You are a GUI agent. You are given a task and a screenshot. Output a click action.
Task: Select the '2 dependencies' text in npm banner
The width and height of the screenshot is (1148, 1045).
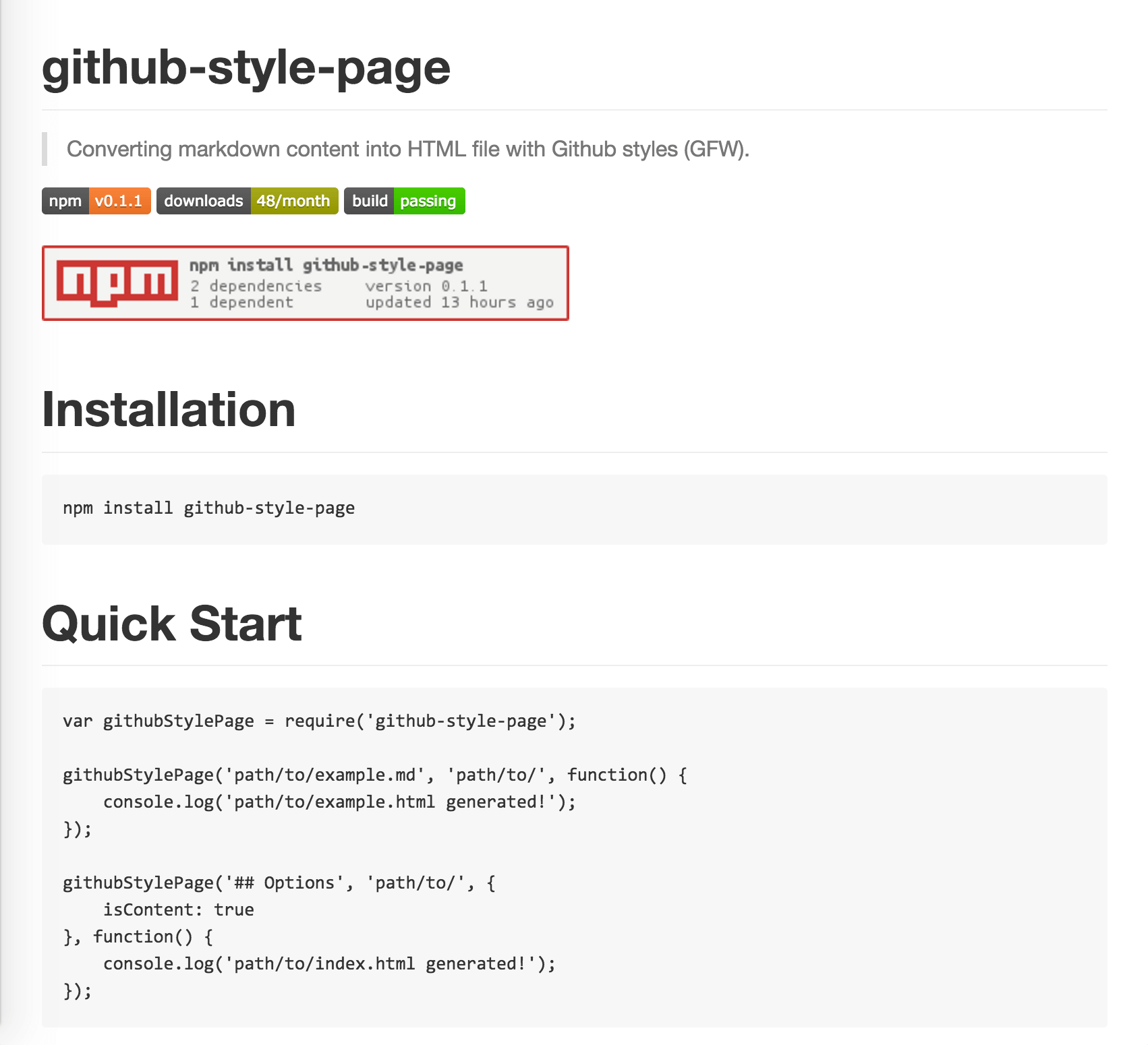(x=256, y=287)
